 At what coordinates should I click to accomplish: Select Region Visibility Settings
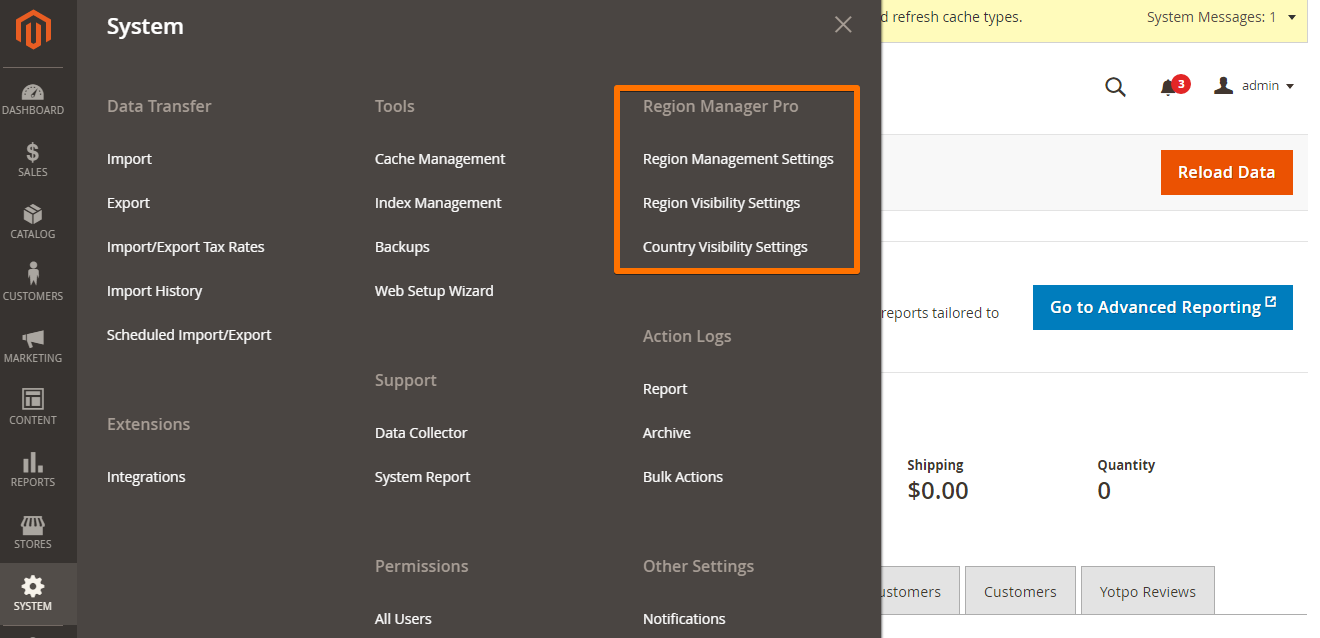pyautogui.click(x=721, y=203)
